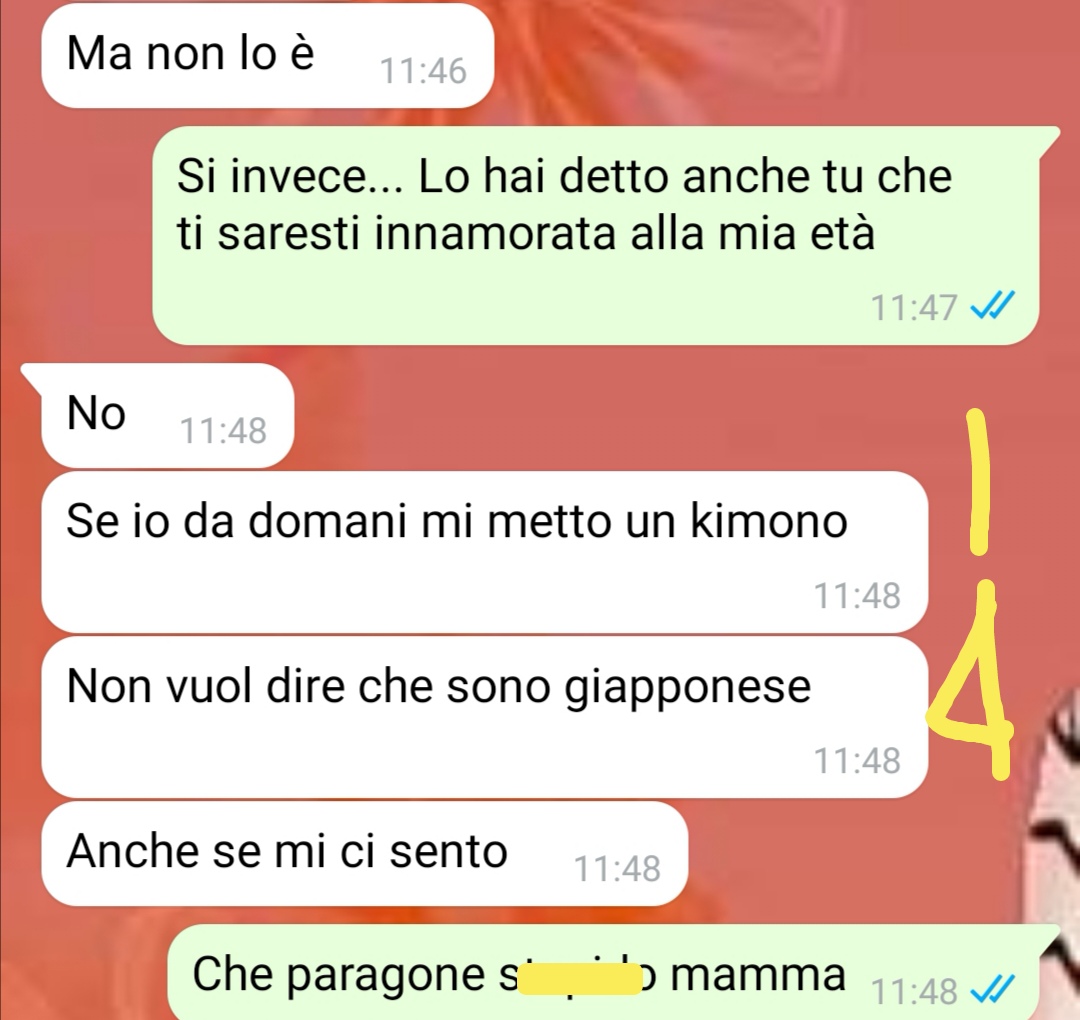
Task: Click the blue read-receipt checkmarks at 11:47
Action: [x=992, y=306]
